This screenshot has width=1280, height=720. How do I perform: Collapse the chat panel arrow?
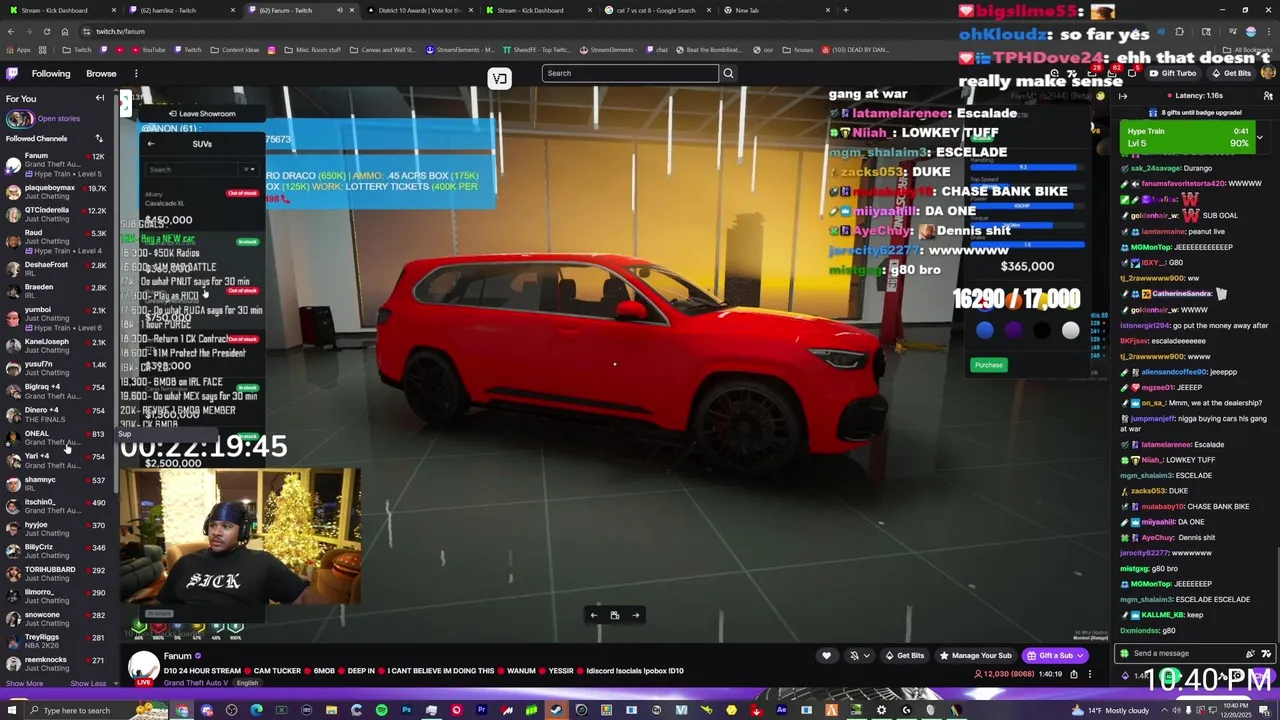(x=1123, y=96)
